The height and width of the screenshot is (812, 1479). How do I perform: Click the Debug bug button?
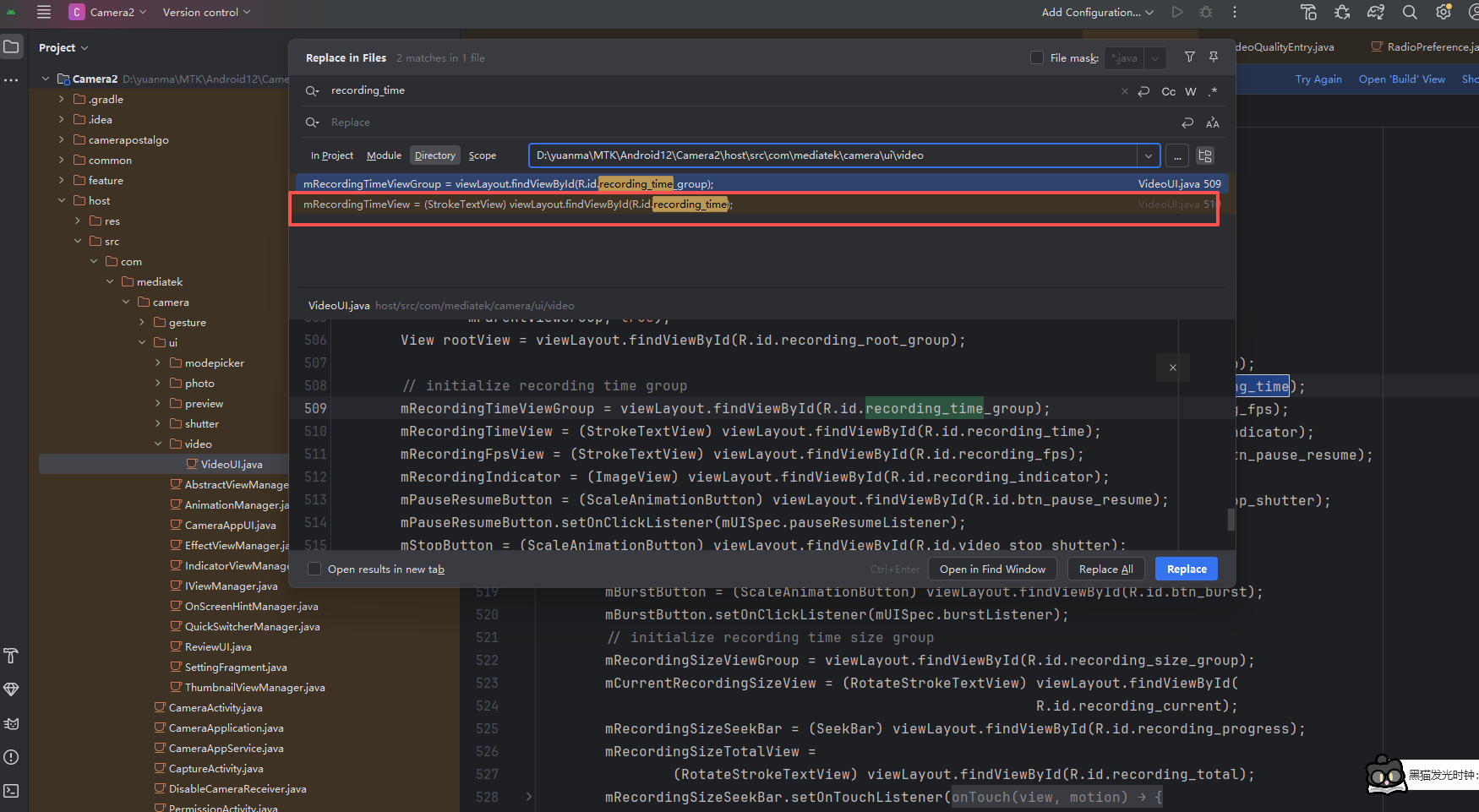point(1206,12)
